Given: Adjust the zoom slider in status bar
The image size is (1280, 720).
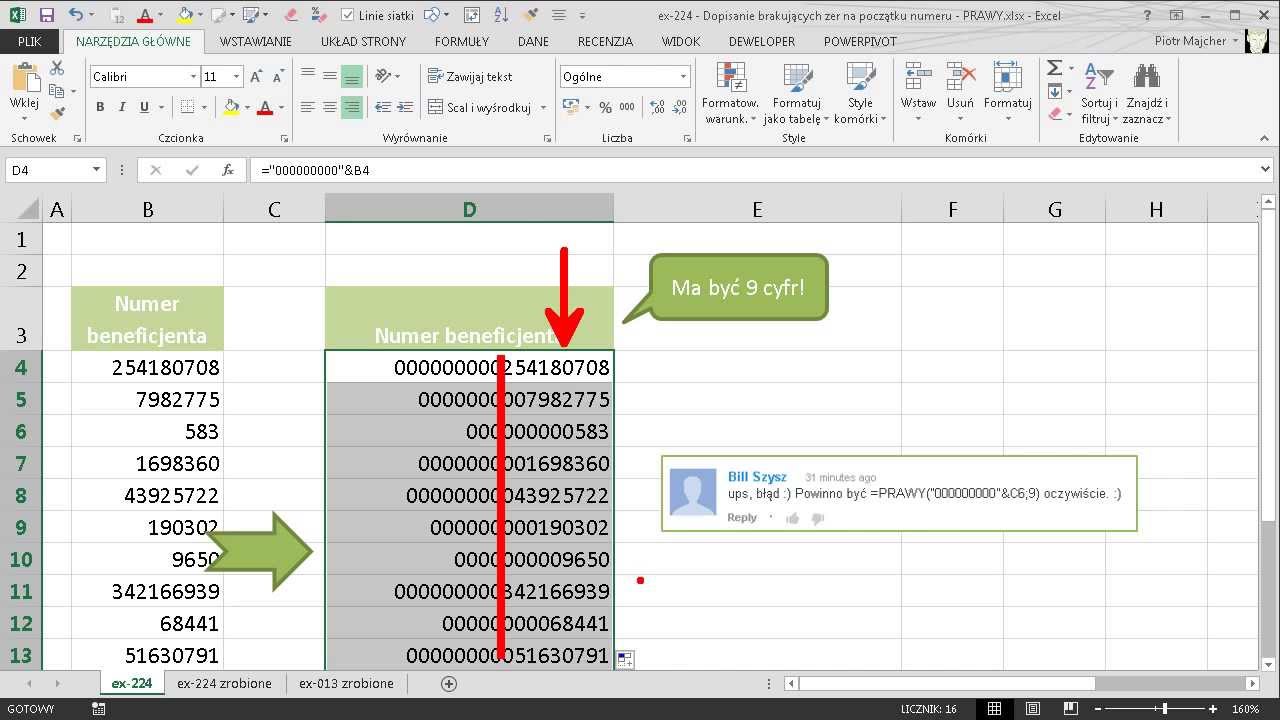Looking at the screenshot, I should click(x=1164, y=709).
